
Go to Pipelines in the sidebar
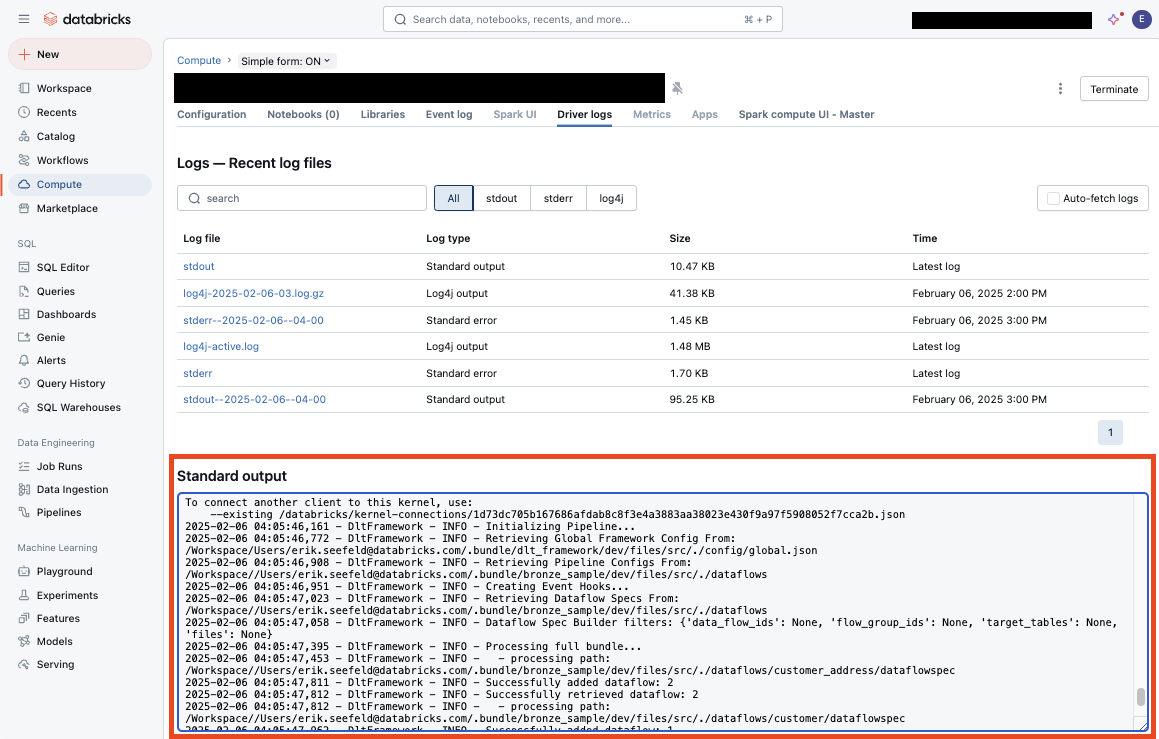point(59,512)
